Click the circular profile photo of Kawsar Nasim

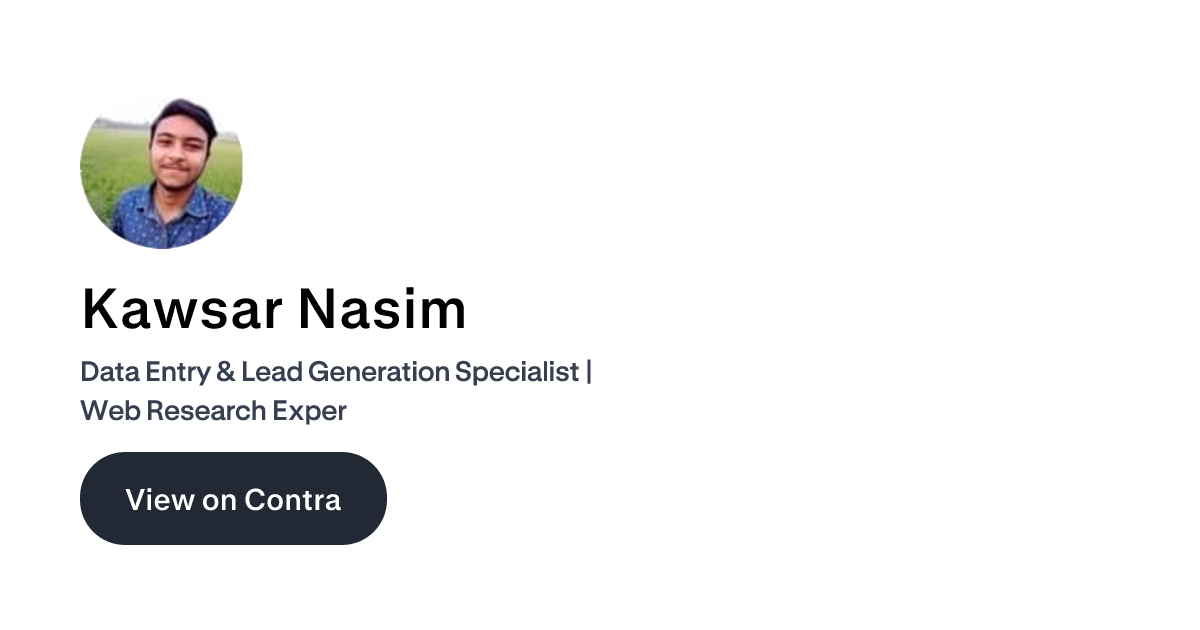coord(161,170)
